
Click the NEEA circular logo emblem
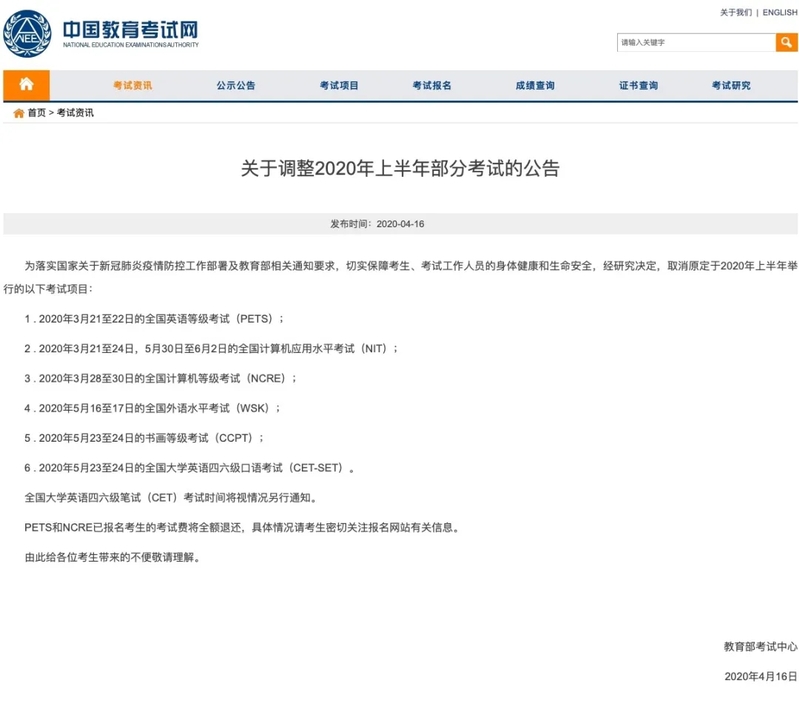28,33
